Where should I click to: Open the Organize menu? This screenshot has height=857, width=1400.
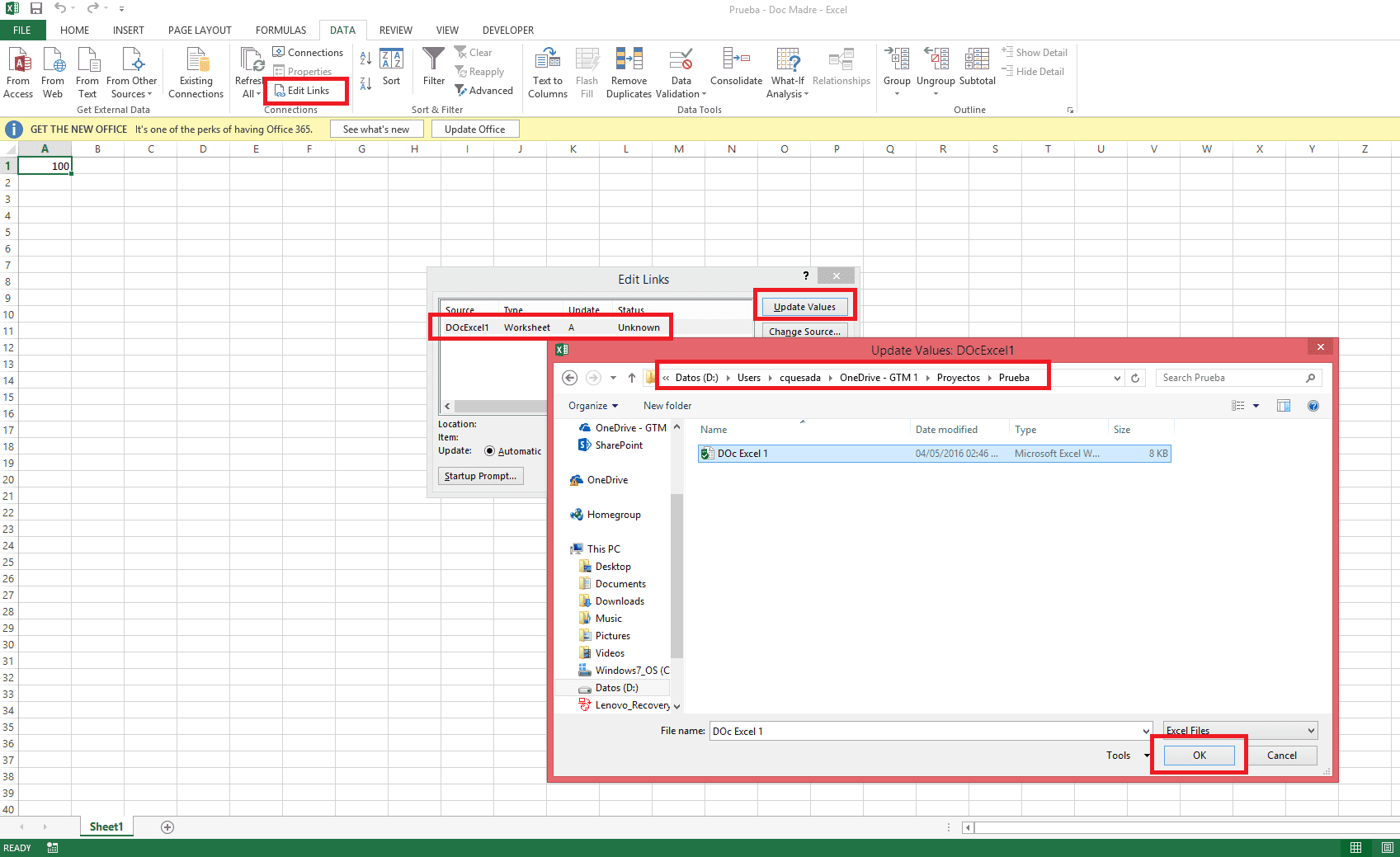[x=592, y=406]
